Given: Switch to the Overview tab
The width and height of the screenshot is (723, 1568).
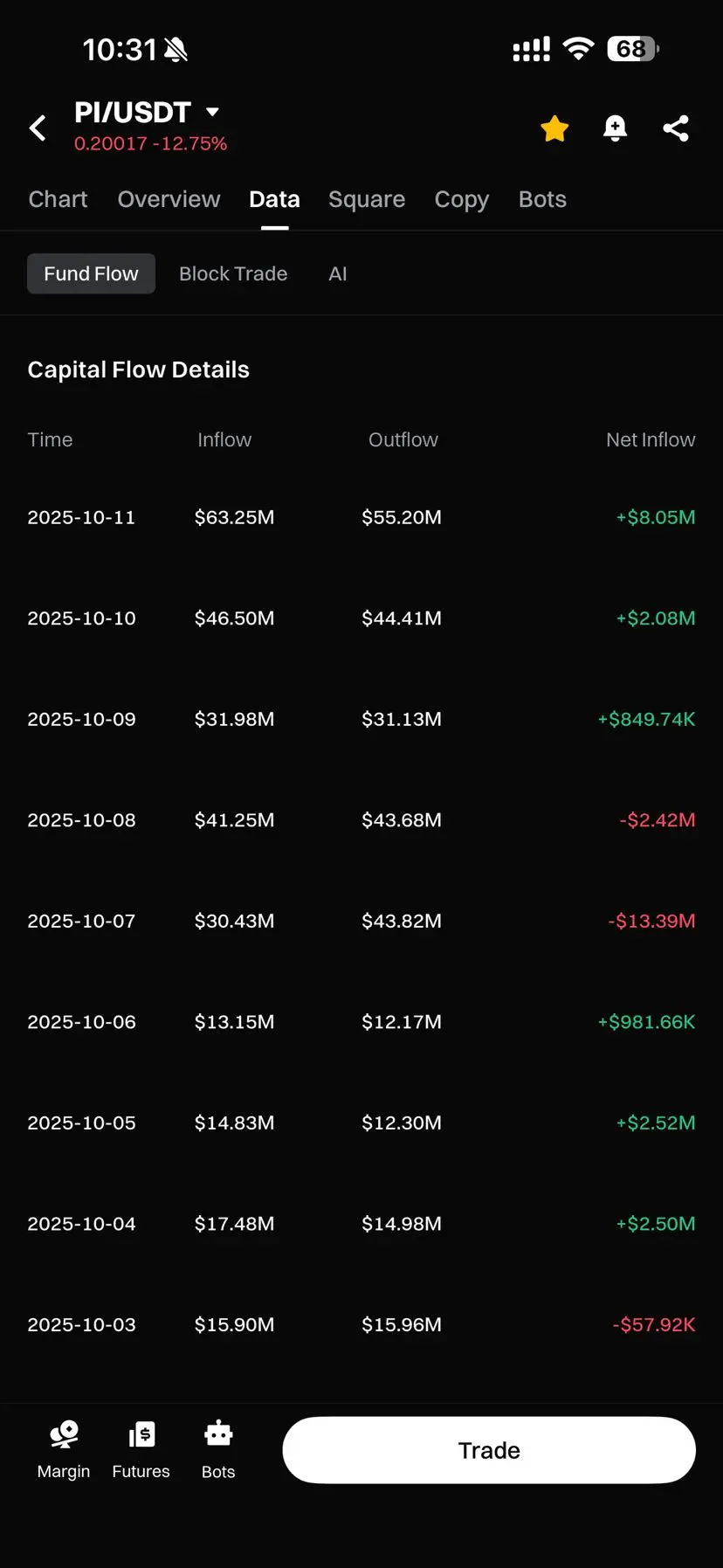Looking at the screenshot, I should tap(169, 199).
